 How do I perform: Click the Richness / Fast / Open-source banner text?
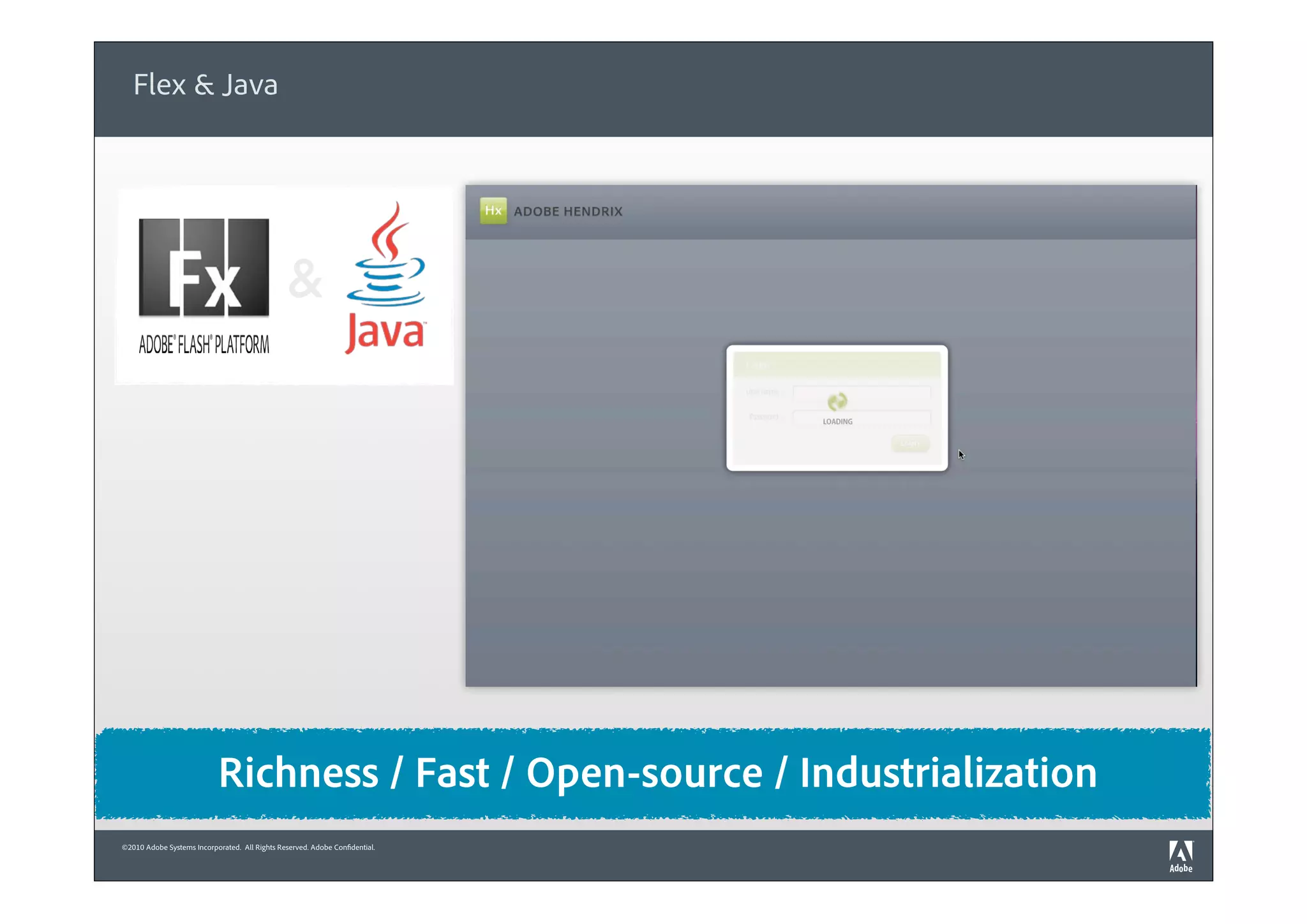click(658, 773)
